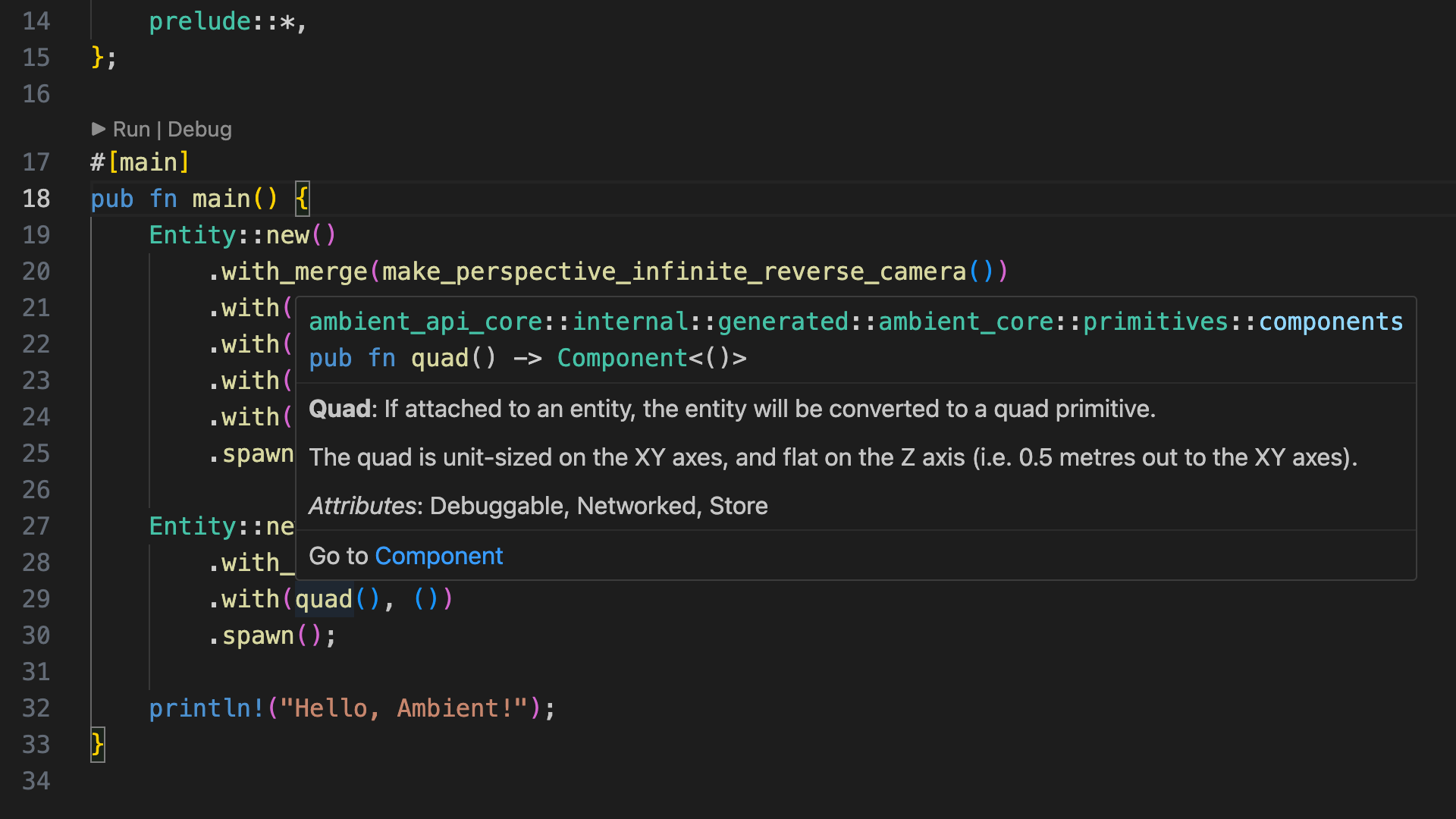Viewport: 1456px width, 819px height.
Task: Click the primitives segment in tooltip path
Action: pos(1155,322)
